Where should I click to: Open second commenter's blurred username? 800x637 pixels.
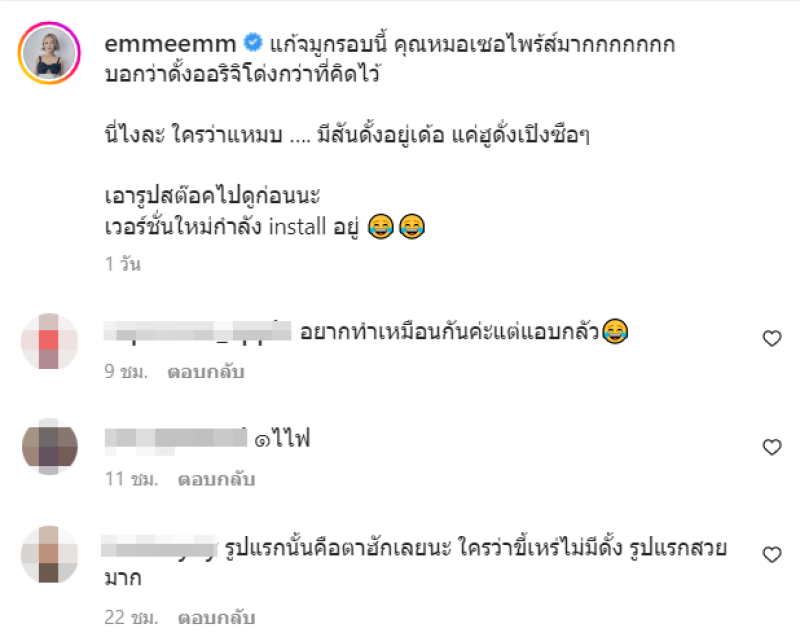tap(176, 441)
